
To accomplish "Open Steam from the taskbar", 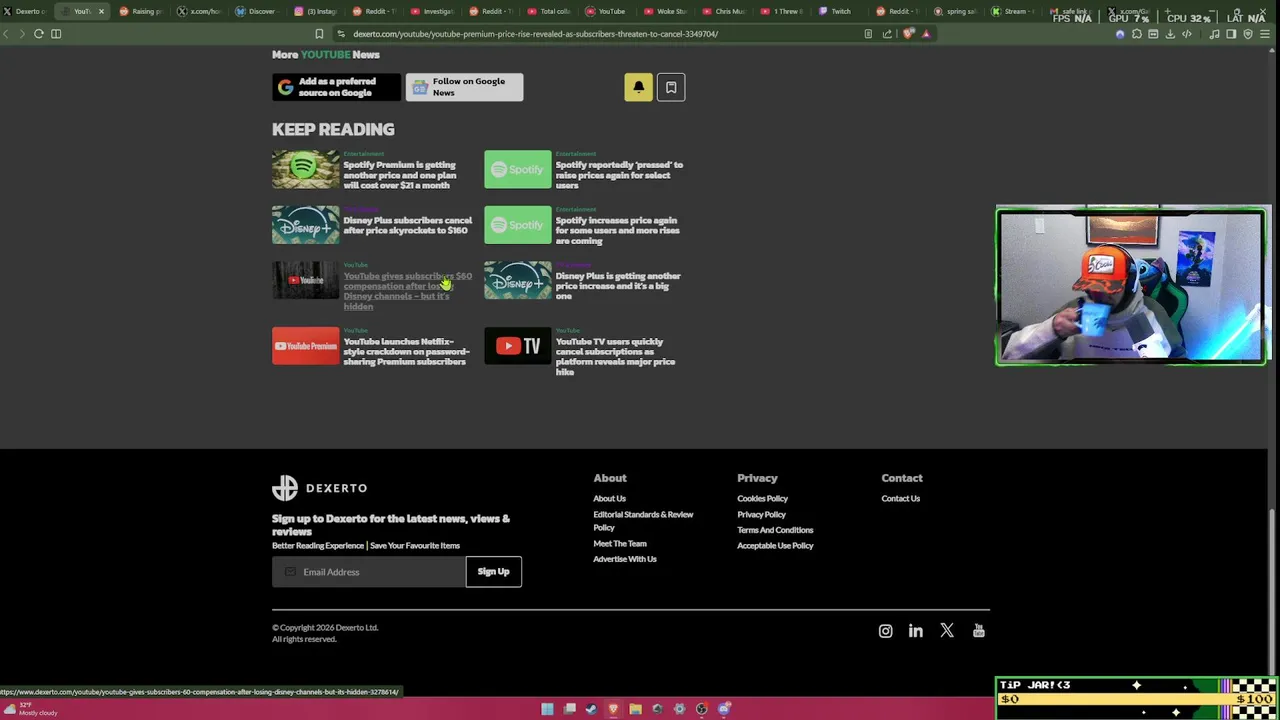I will 591,709.
